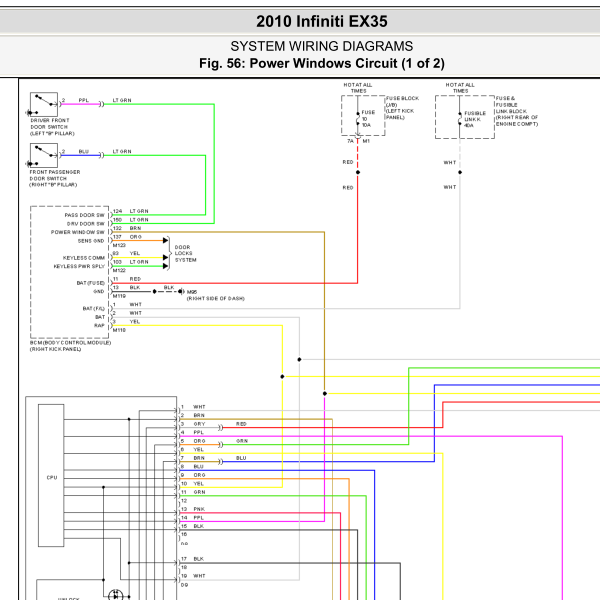Click the 'DRV DOOR SW' BCM pin label
The width and height of the screenshot is (600, 600).
(85, 224)
